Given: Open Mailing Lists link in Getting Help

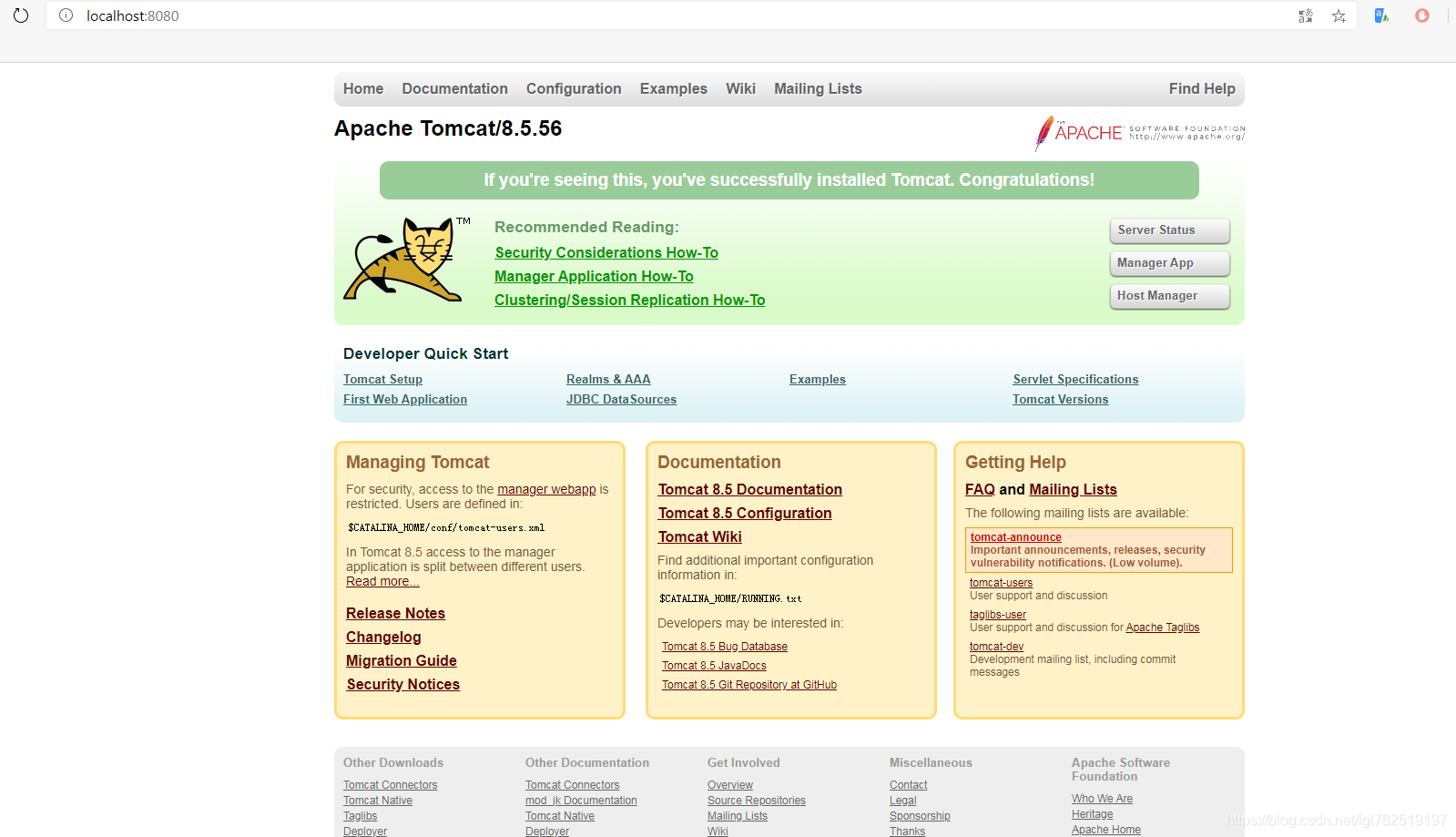Looking at the screenshot, I should [1073, 489].
